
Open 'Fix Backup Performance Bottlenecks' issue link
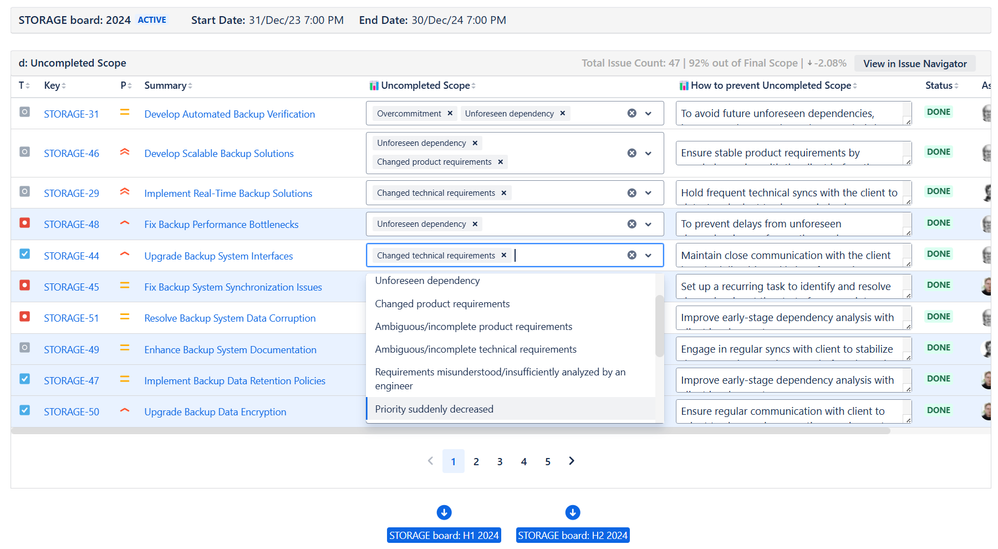(x=221, y=224)
